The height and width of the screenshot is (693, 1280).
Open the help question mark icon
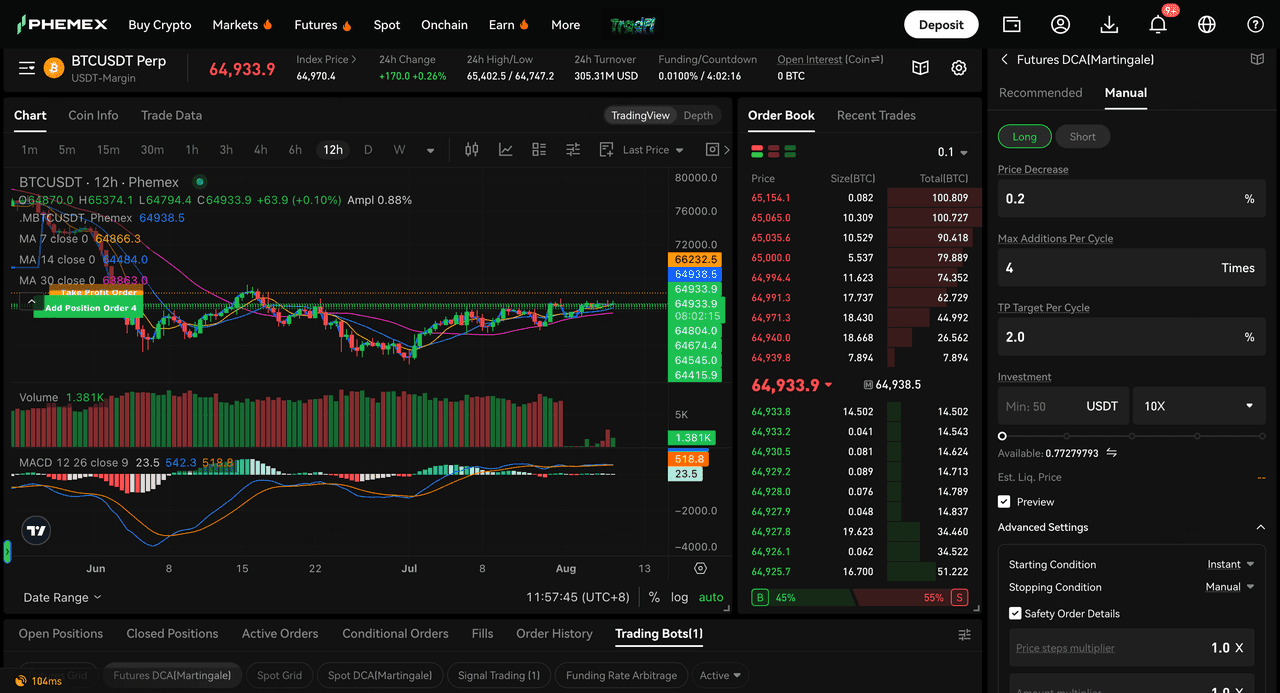(1256, 24)
